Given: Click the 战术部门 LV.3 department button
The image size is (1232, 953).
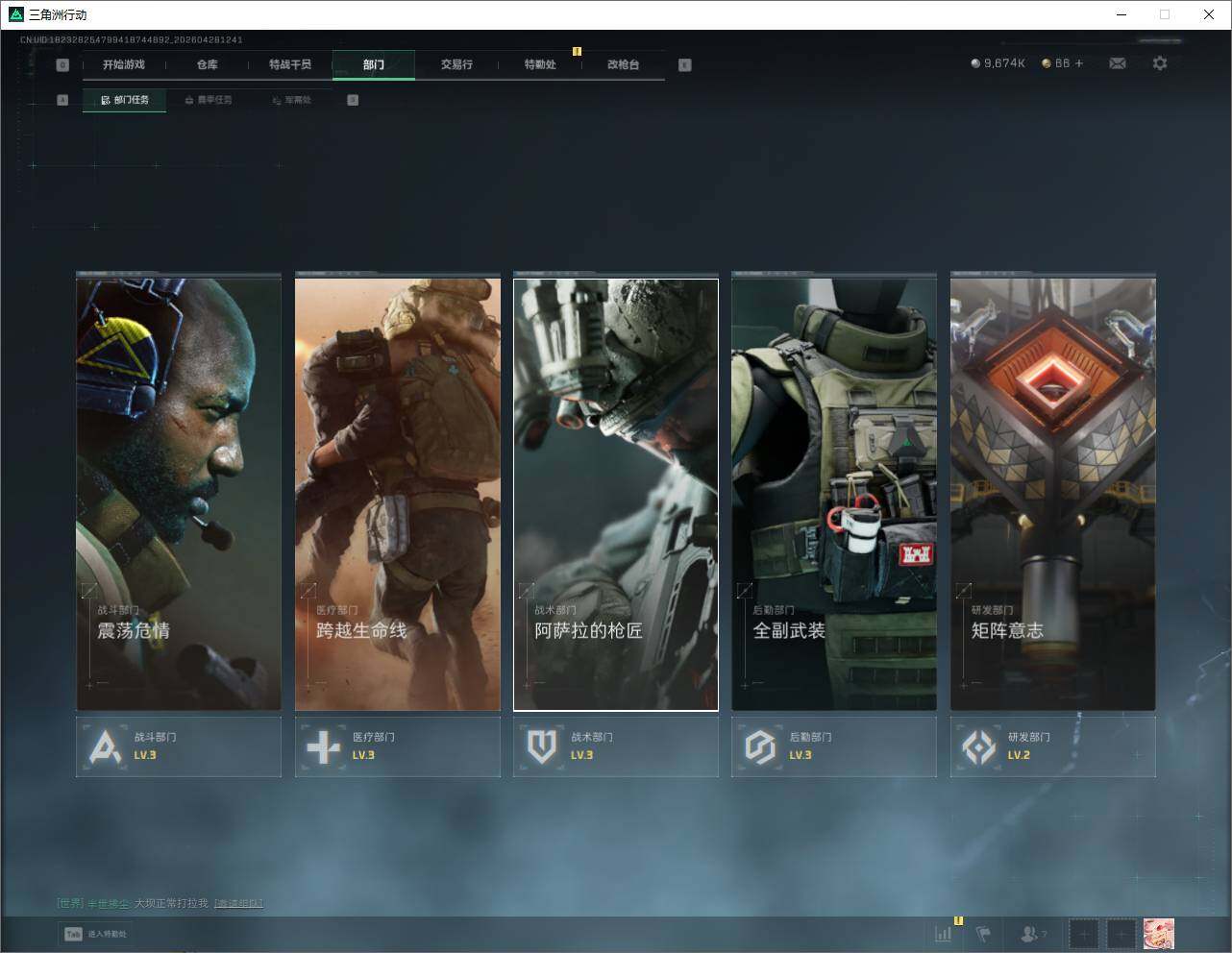Looking at the screenshot, I should pyautogui.click(x=616, y=746).
